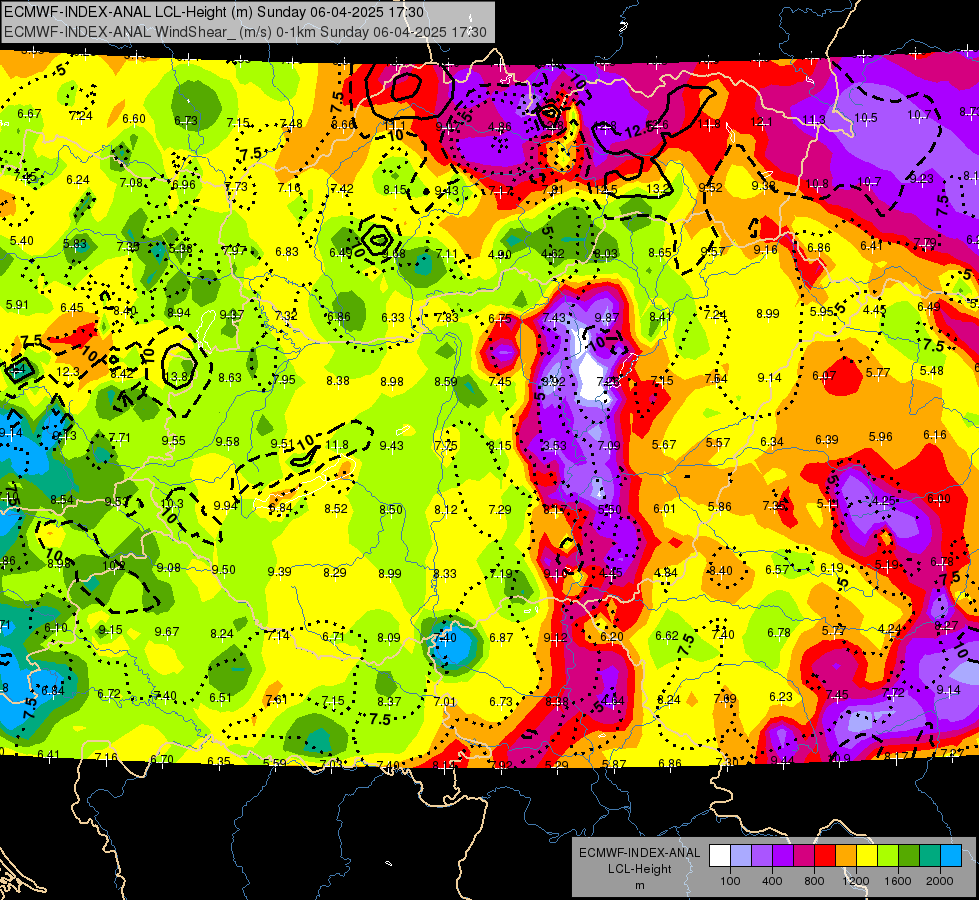The height and width of the screenshot is (900, 979).
Task: Click the grid value 6.51
Action: coord(220,698)
